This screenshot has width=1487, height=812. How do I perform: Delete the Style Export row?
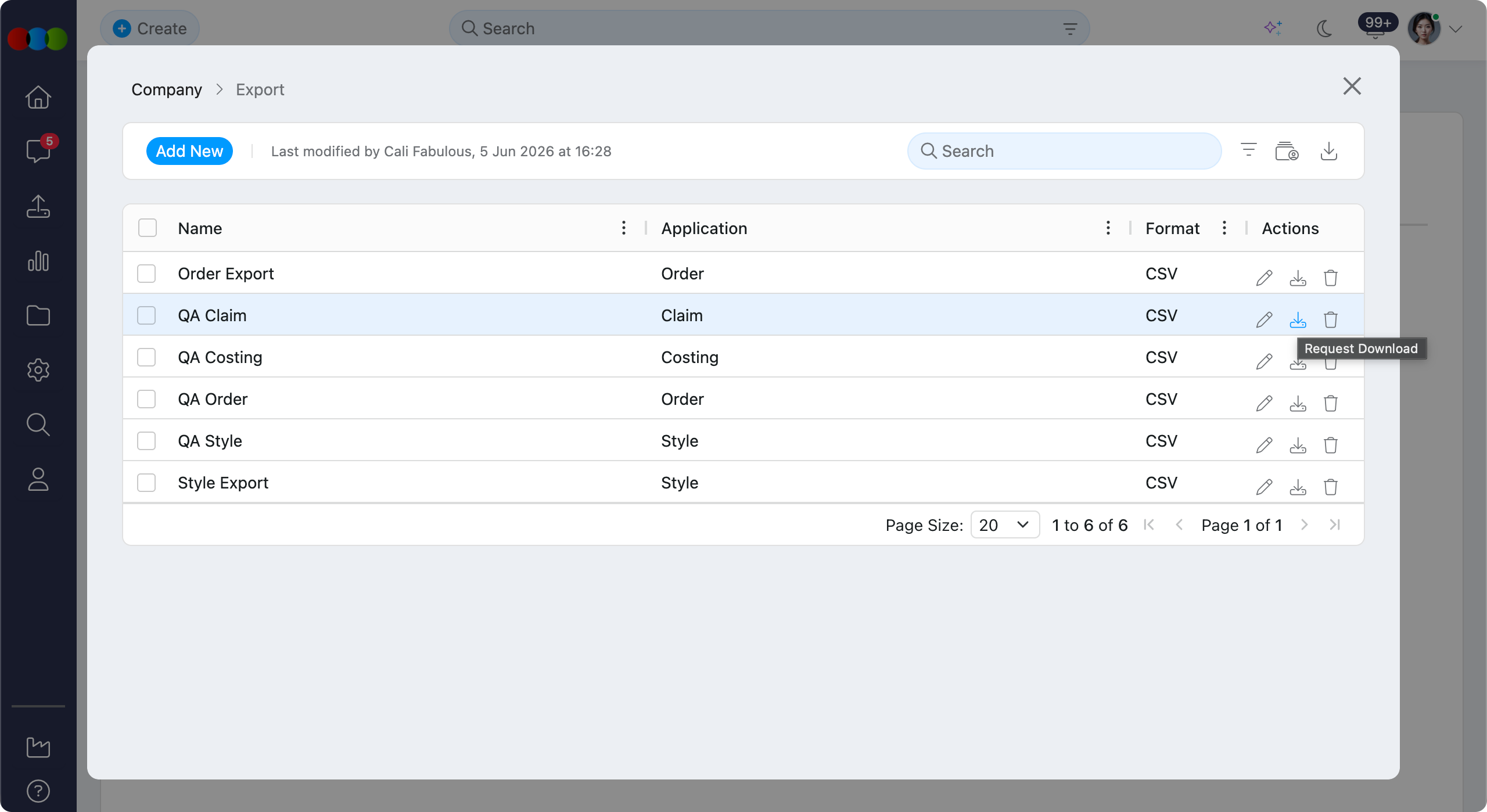coord(1331,487)
